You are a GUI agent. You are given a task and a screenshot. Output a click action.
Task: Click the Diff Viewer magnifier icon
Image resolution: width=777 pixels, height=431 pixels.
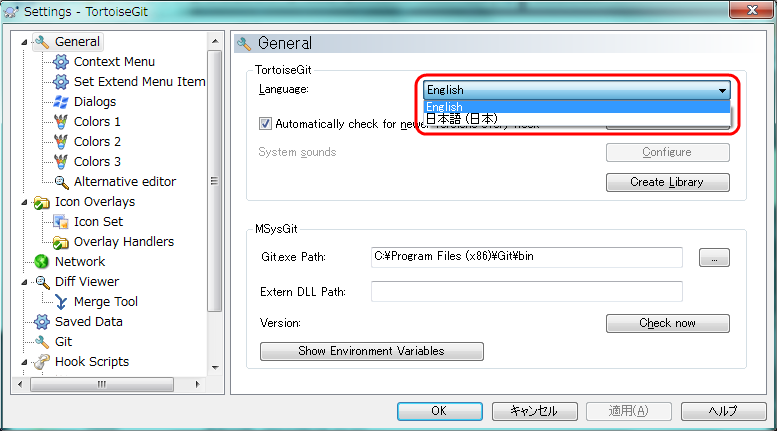(43, 282)
